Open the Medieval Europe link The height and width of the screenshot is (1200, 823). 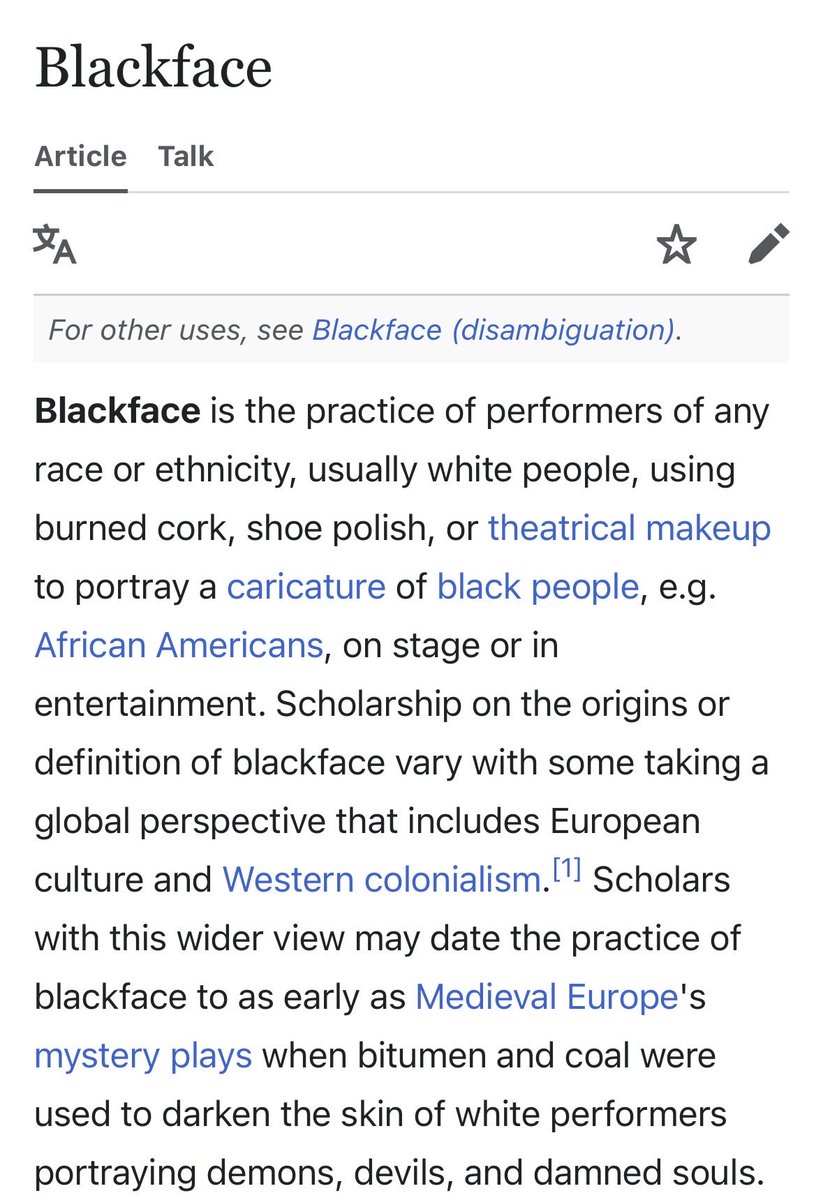tap(546, 997)
